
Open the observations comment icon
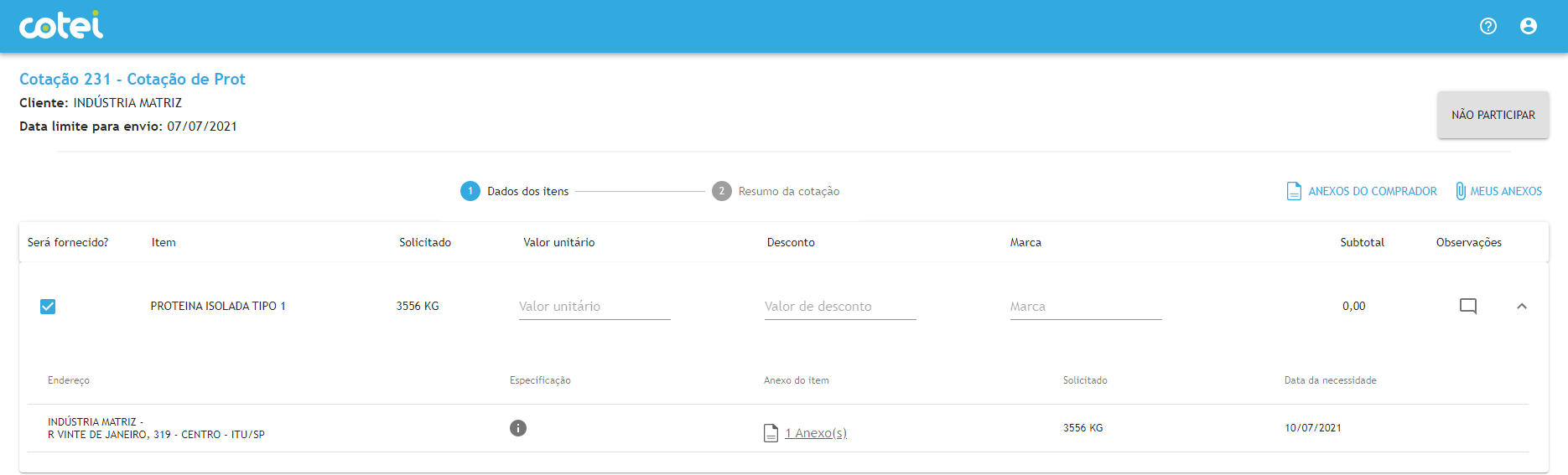[x=1467, y=306]
